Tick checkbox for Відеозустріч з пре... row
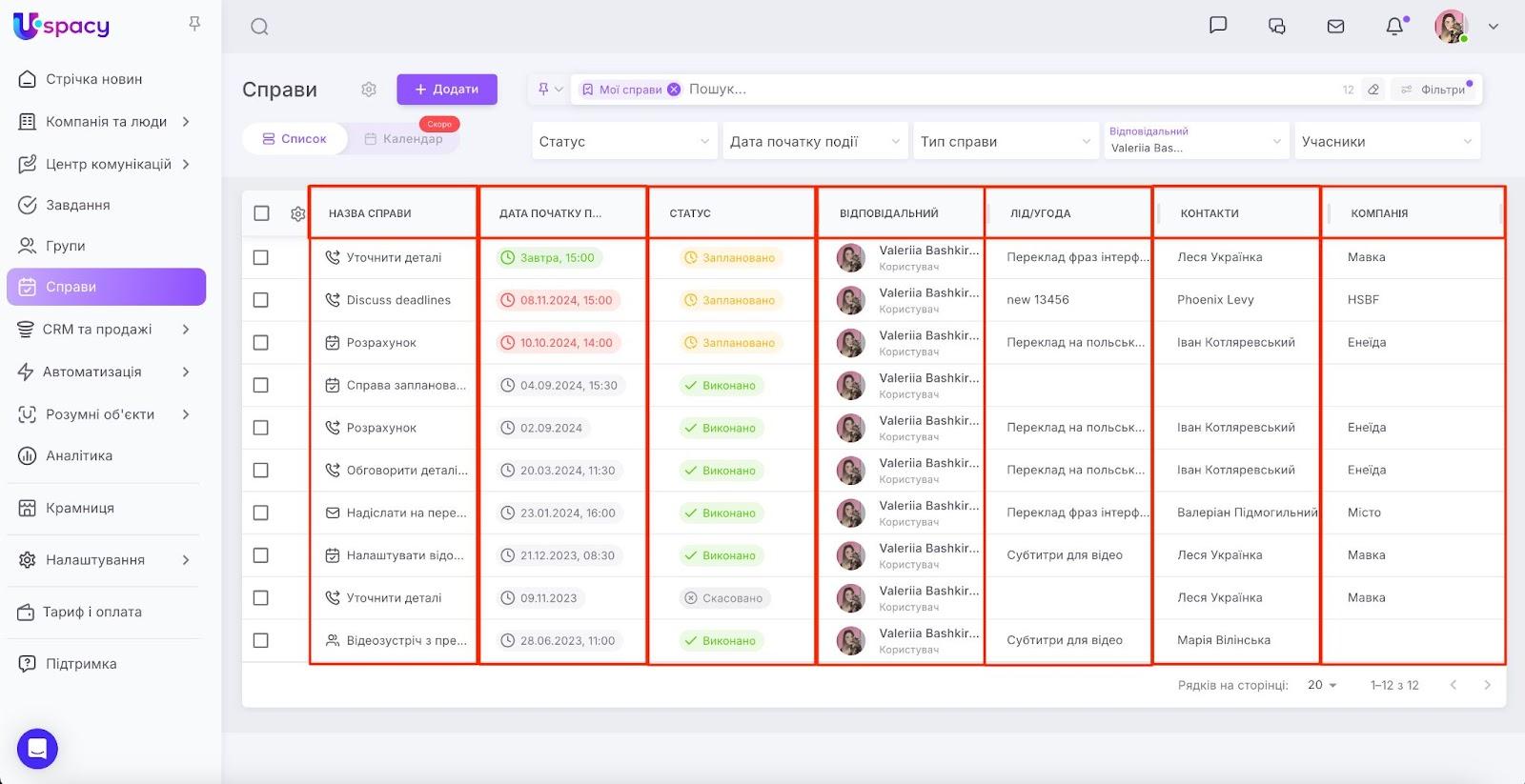The height and width of the screenshot is (784, 1525). pyautogui.click(x=261, y=640)
